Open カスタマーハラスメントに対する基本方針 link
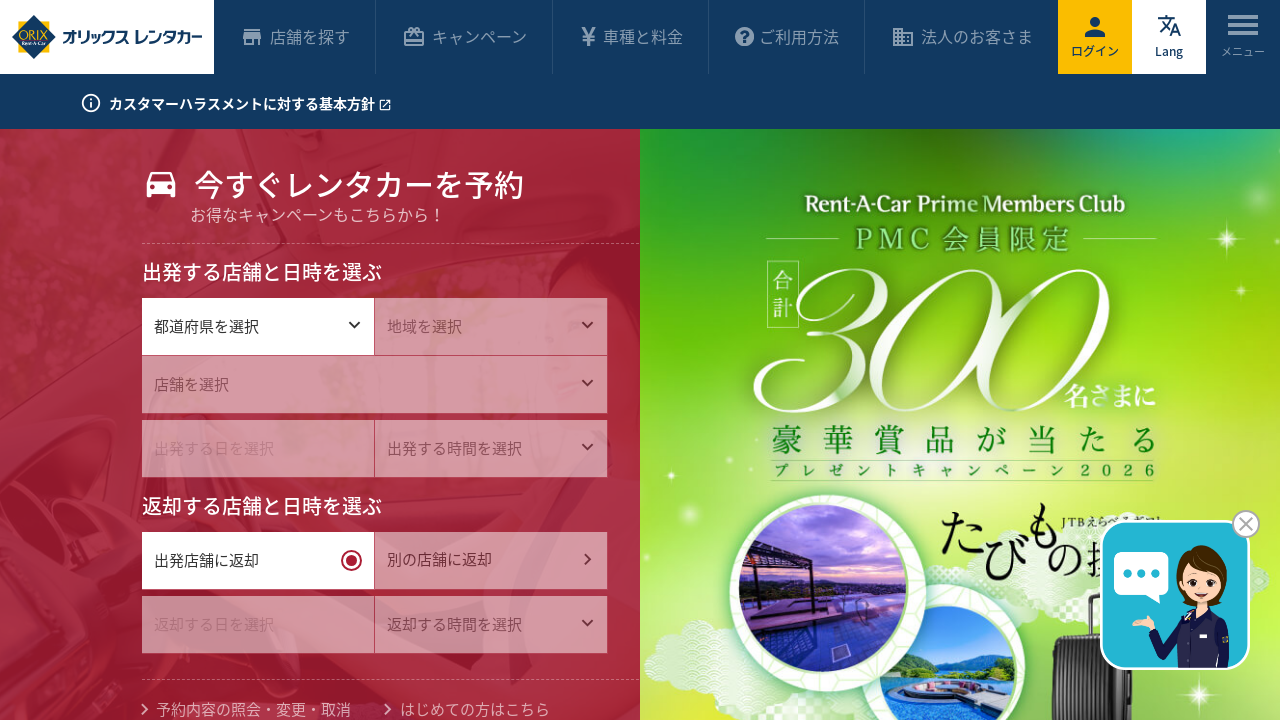 tap(250, 104)
